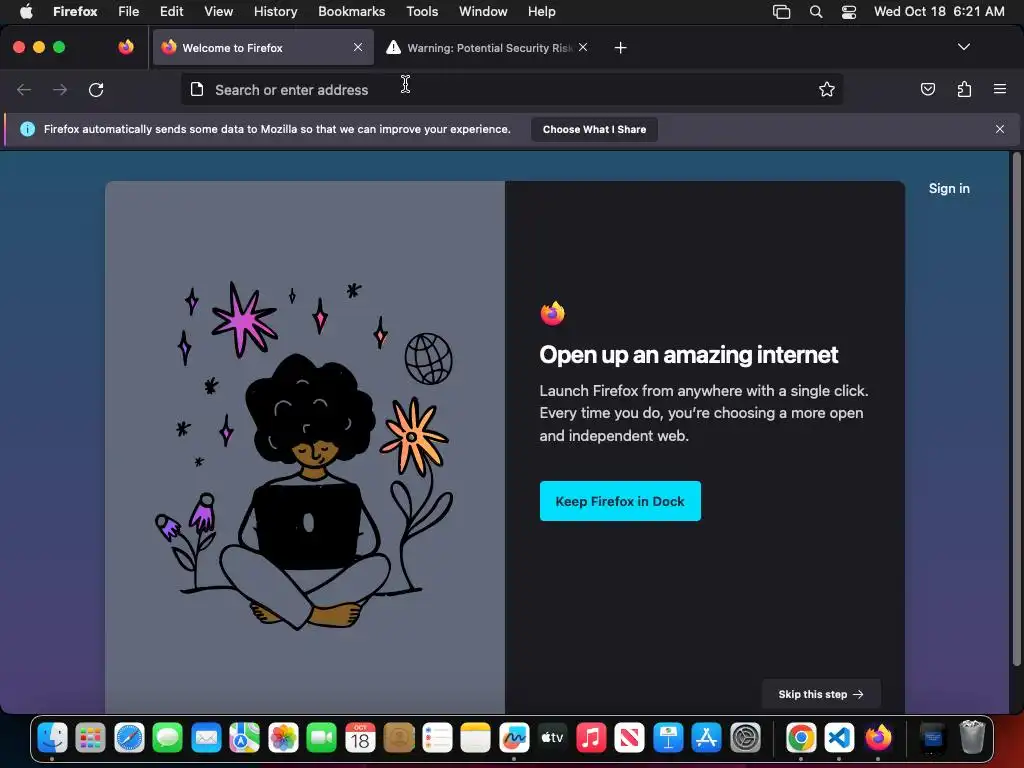1024x768 pixels.
Task: Open Freeform from the Dock
Action: point(514,738)
